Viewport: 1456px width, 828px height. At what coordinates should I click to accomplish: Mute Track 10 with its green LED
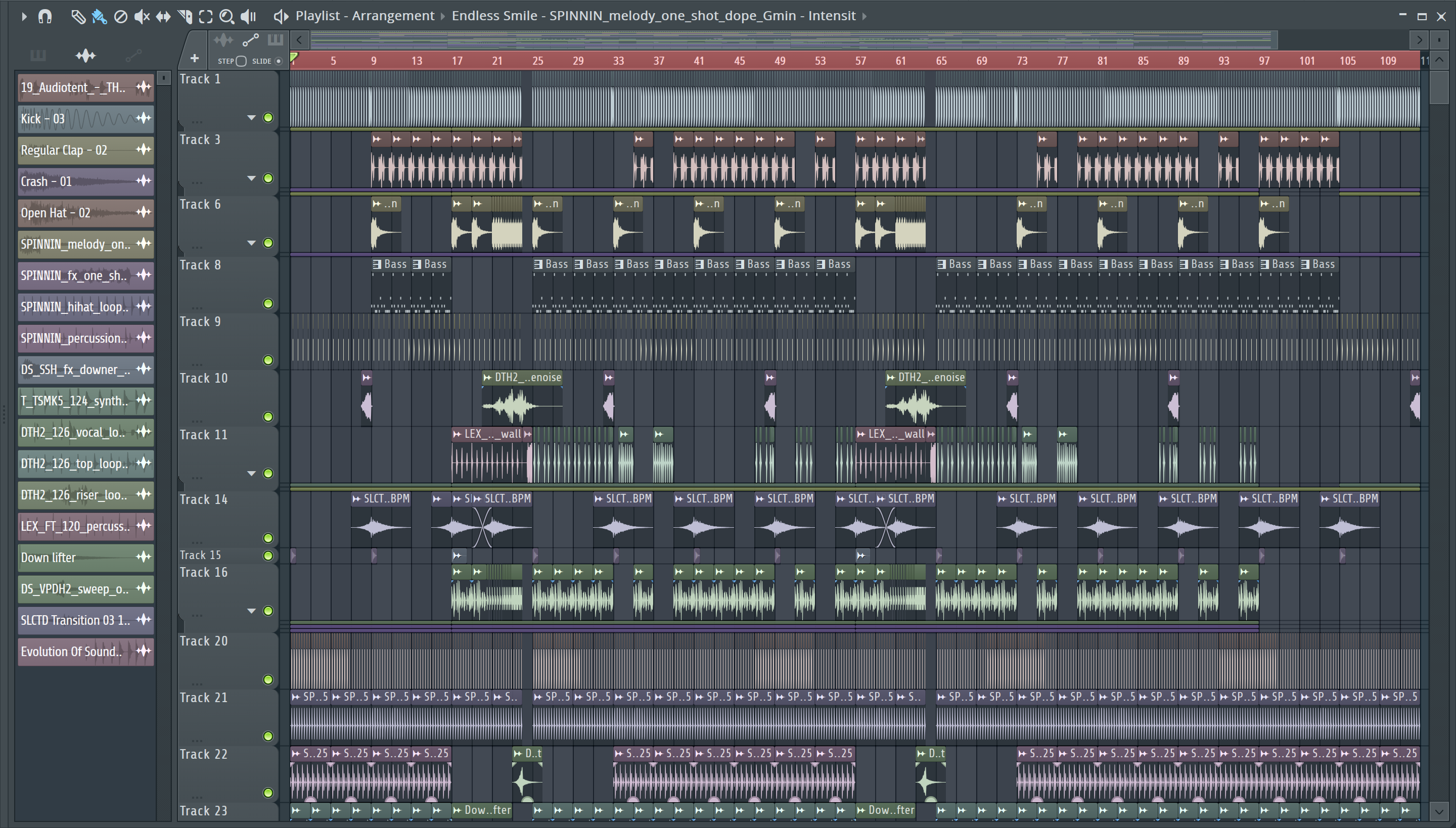pyautogui.click(x=268, y=417)
